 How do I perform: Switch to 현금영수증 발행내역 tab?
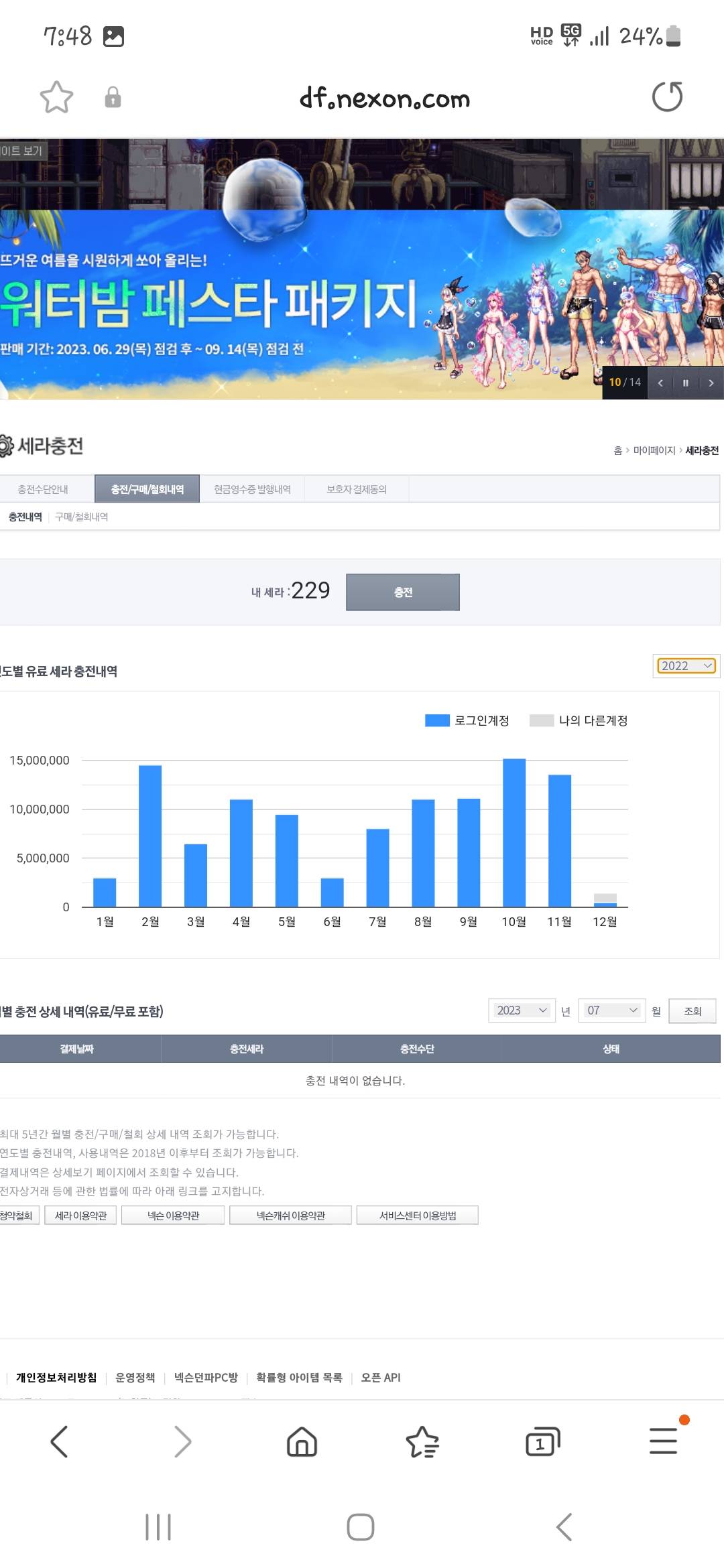(252, 489)
